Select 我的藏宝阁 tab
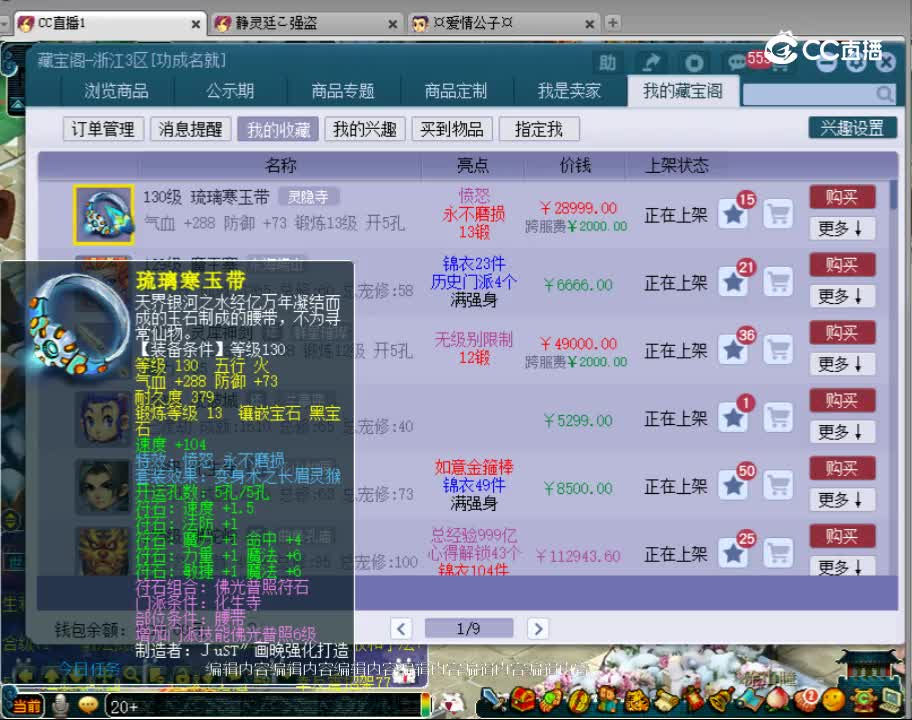The height and width of the screenshot is (720, 912). [x=683, y=91]
